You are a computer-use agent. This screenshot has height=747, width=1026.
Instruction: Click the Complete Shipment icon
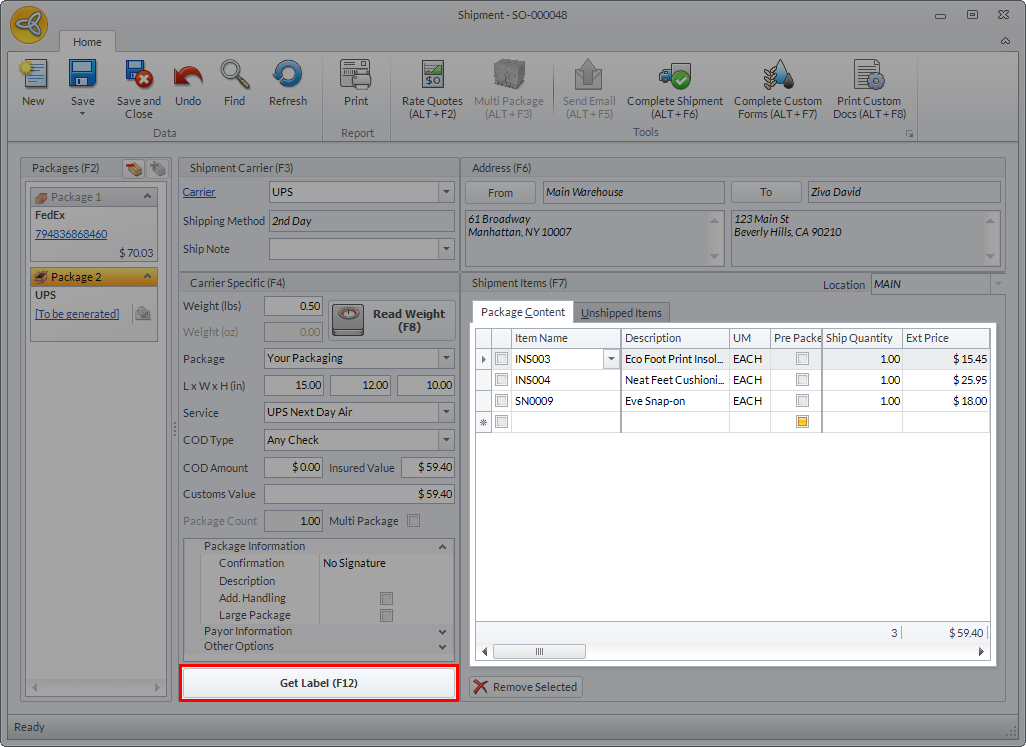coord(675,75)
